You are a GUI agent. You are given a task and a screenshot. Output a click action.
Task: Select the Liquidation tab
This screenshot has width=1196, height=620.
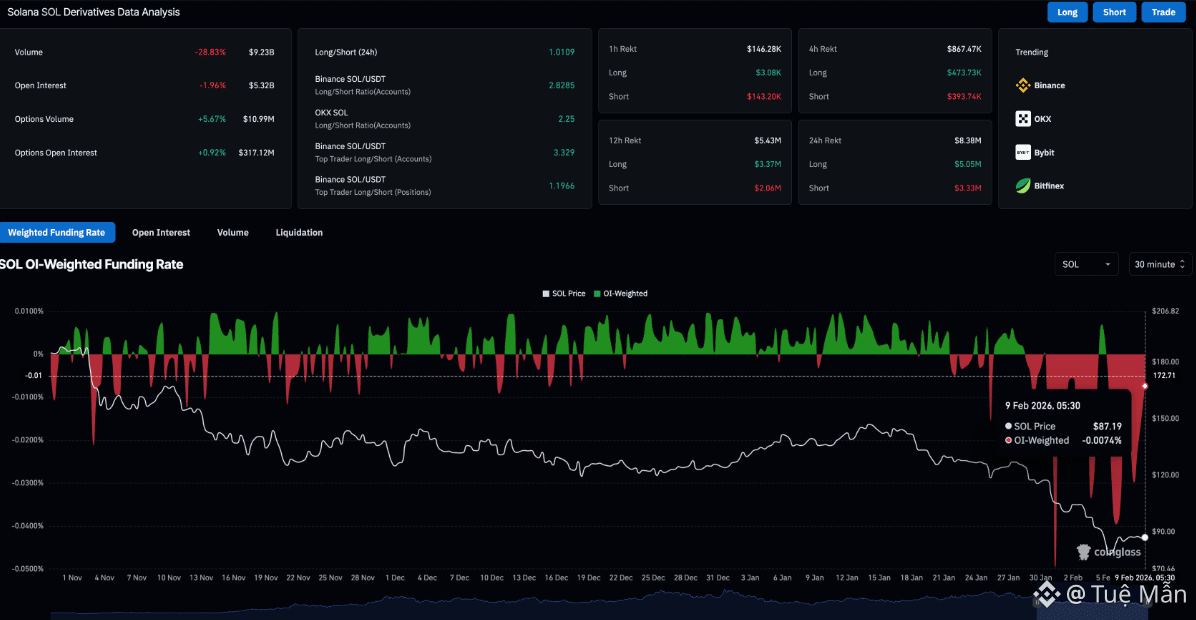pos(299,233)
